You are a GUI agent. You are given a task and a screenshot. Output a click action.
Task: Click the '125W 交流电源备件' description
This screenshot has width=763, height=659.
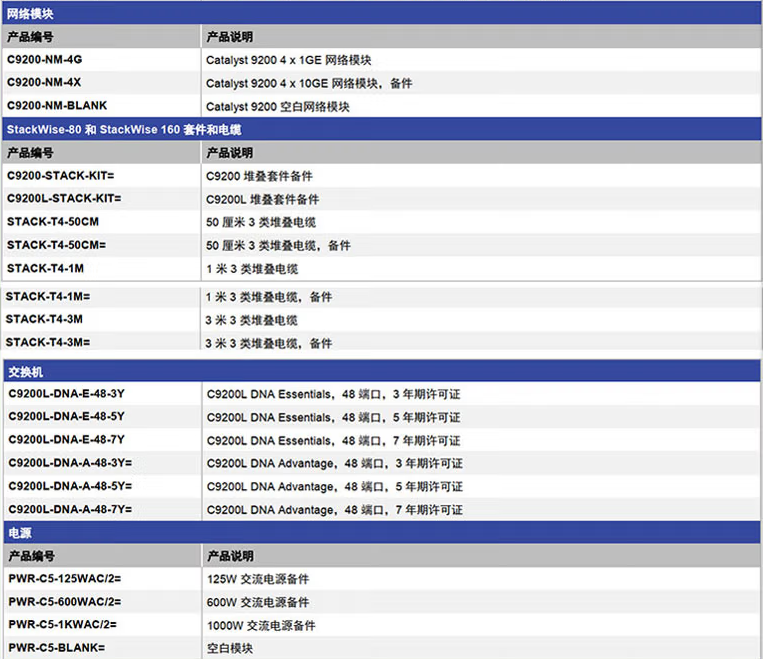(x=258, y=579)
